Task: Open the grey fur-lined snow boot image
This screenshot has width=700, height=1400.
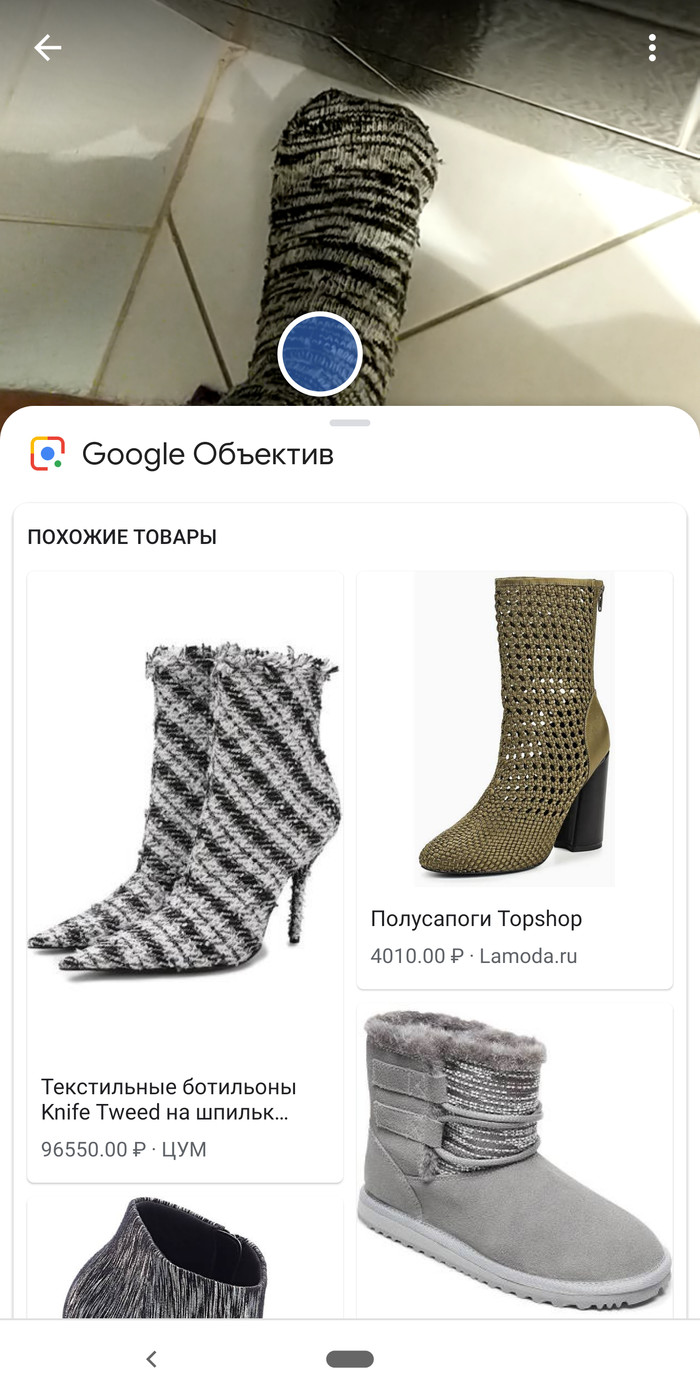Action: tap(514, 1162)
